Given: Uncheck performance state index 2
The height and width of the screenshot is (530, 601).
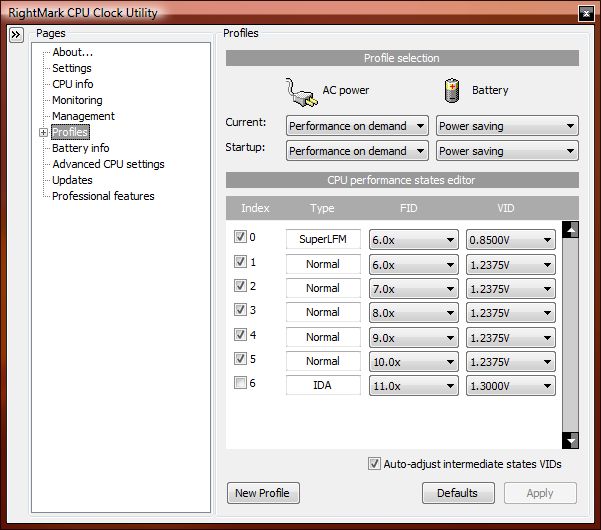Looking at the screenshot, I should tap(240, 286).
